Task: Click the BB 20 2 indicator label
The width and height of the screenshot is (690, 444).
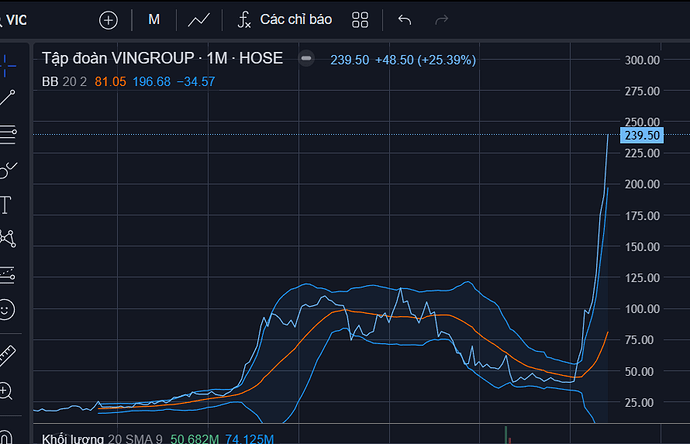Action: 64,82
